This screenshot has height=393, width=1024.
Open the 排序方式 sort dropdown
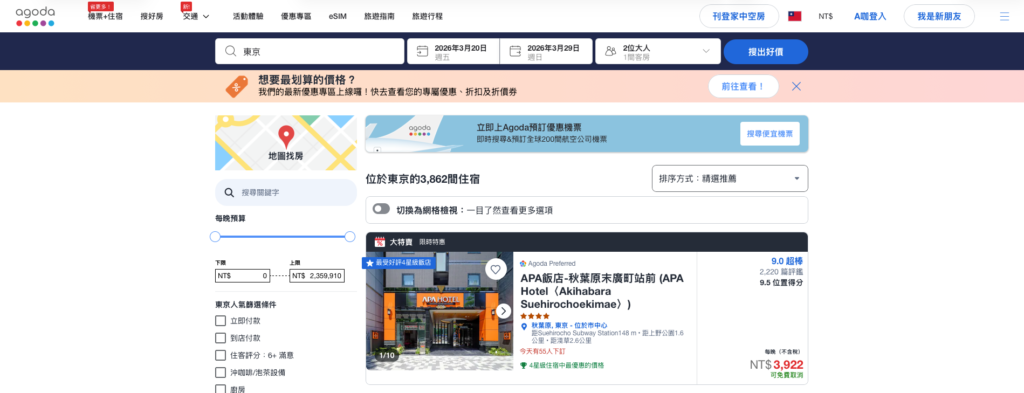point(729,178)
